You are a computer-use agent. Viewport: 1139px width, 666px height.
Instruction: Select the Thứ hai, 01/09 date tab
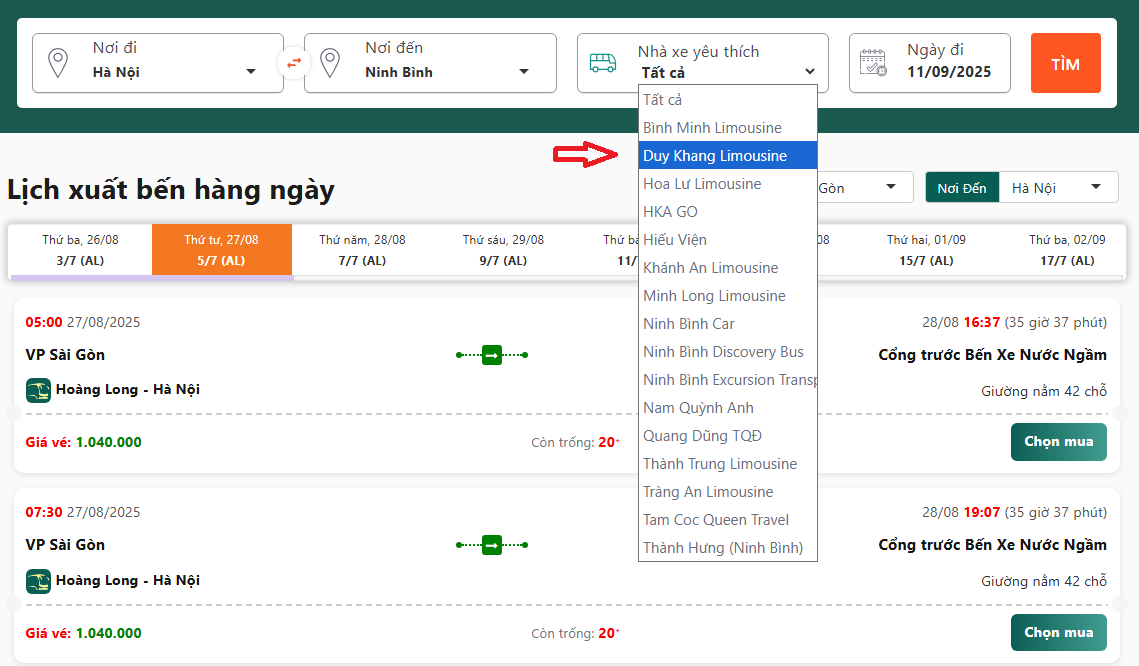pyautogui.click(x=925, y=250)
